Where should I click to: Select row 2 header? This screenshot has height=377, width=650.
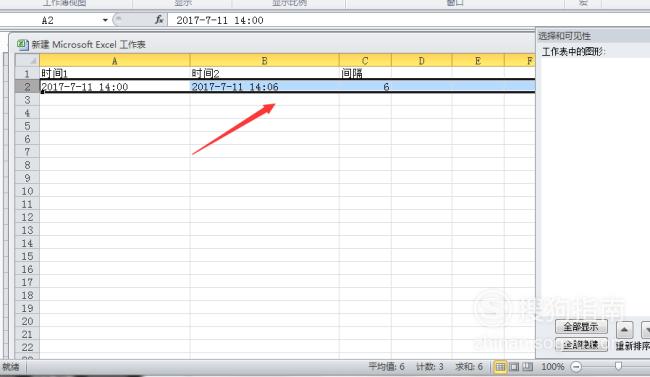click(27, 86)
